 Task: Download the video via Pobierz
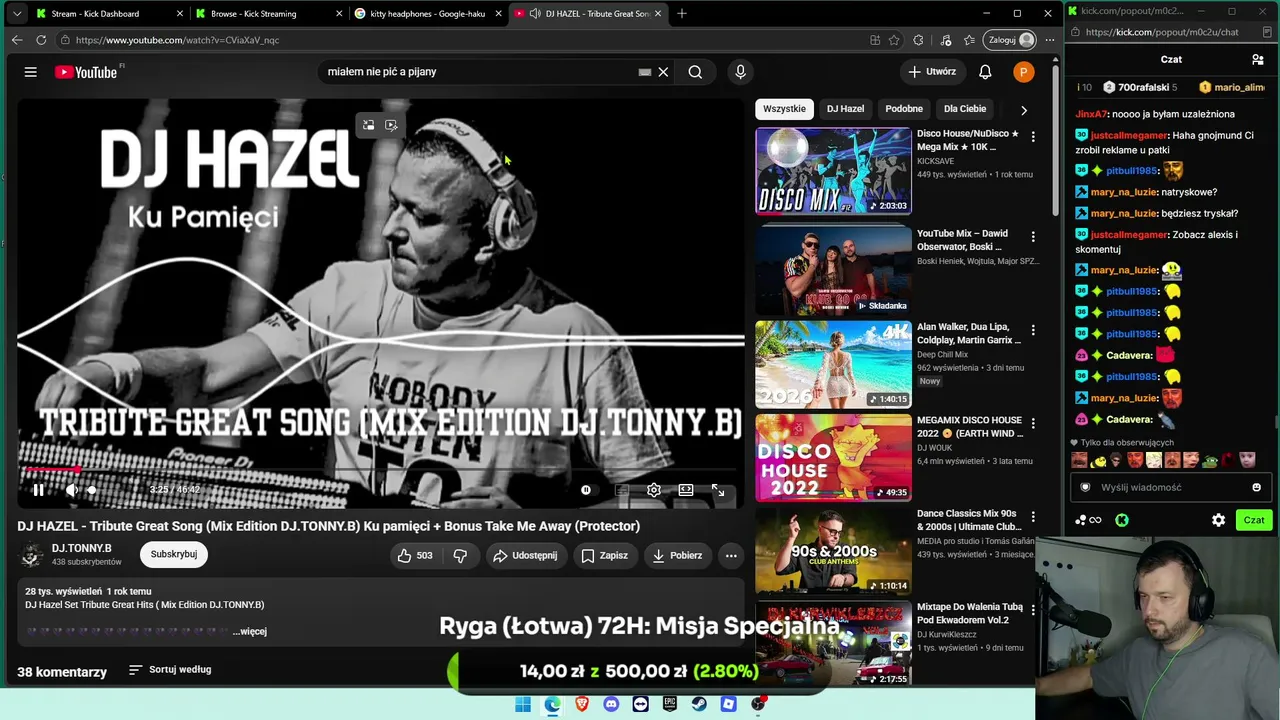pos(678,555)
